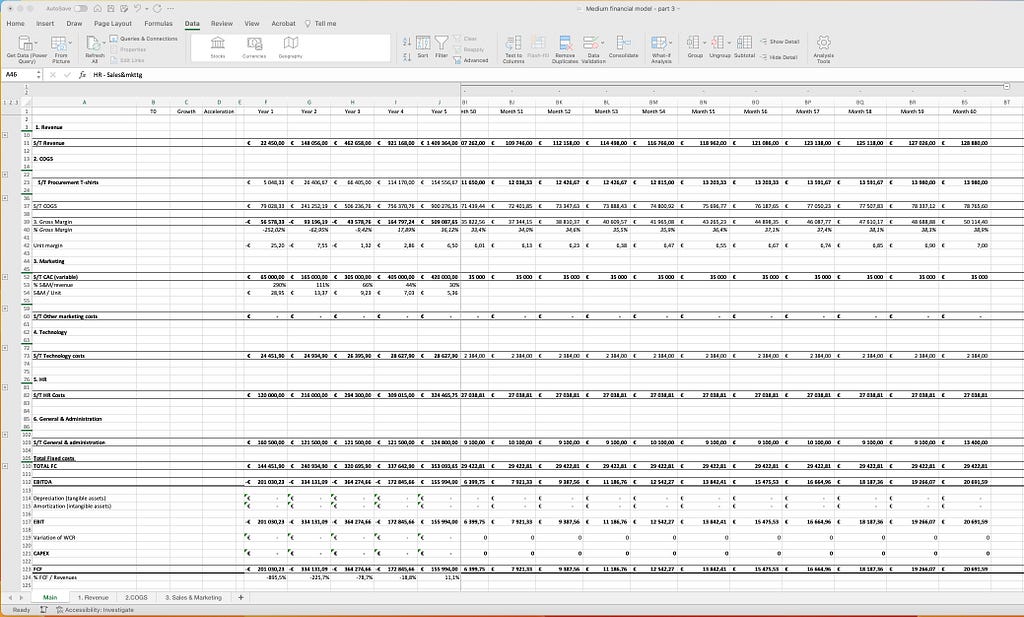This screenshot has height=617, width=1024.
Task: Toggle the AutoSave switch
Action: 81,8
